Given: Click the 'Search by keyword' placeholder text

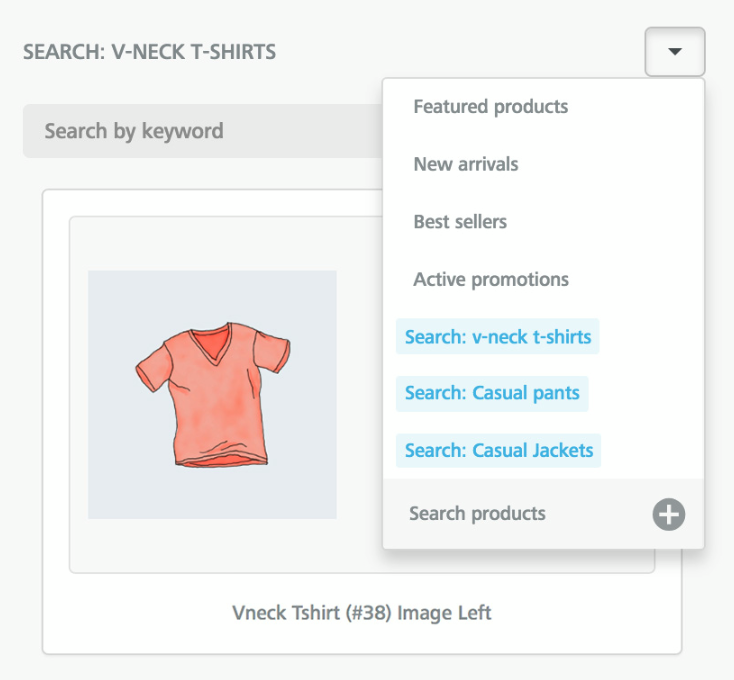Looking at the screenshot, I should coord(134,131).
